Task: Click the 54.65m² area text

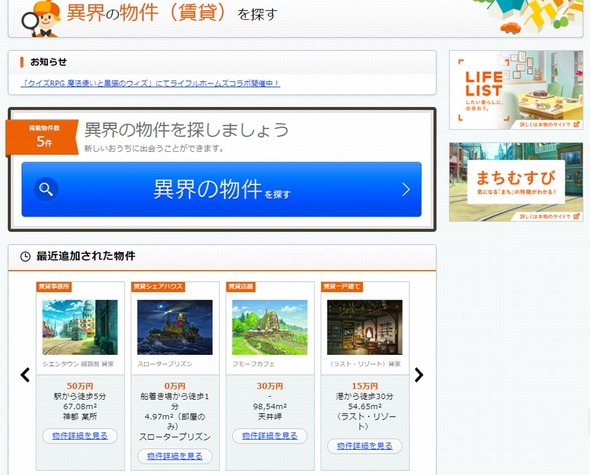Action: click(x=365, y=406)
